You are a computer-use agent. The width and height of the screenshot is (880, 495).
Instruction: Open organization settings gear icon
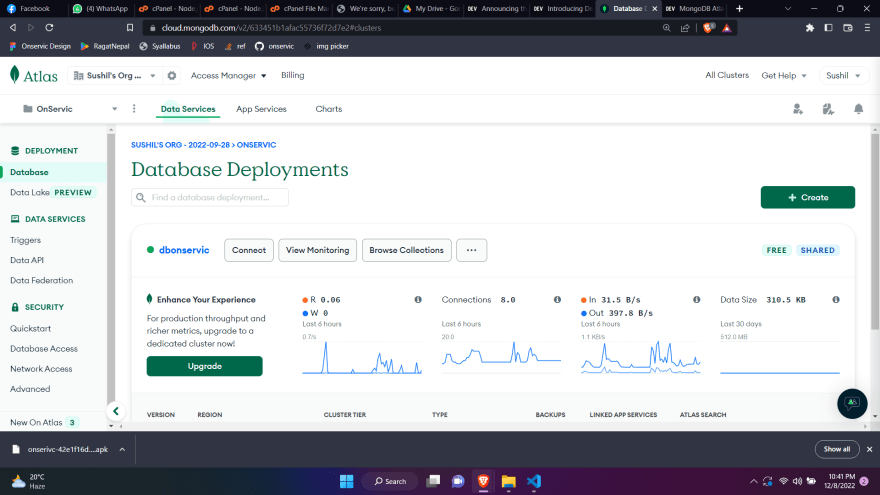[x=172, y=76]
